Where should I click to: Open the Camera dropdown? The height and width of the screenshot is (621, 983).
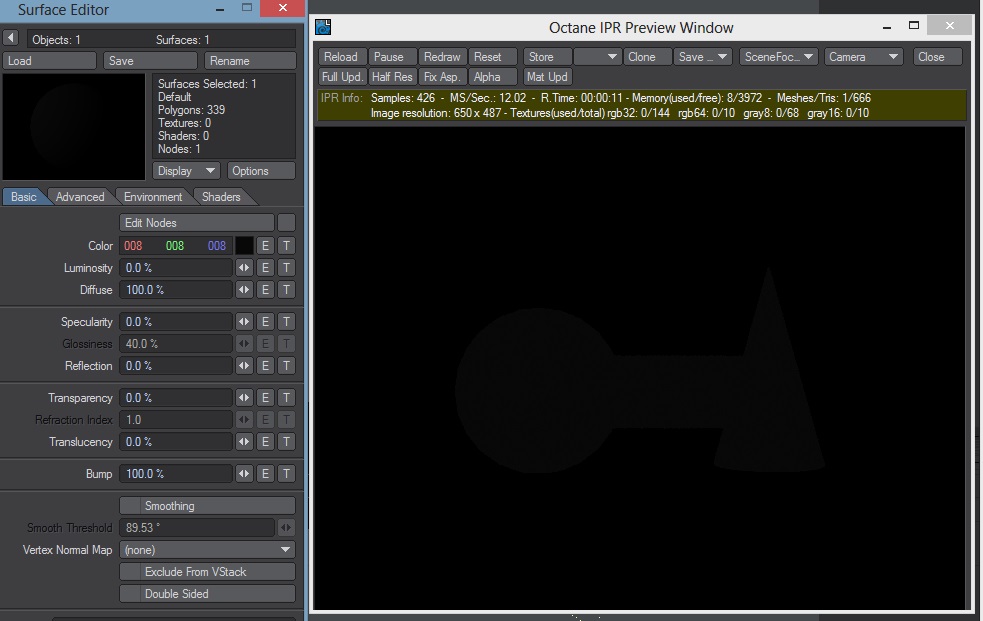pyautogui.click(x=863, y=56)
